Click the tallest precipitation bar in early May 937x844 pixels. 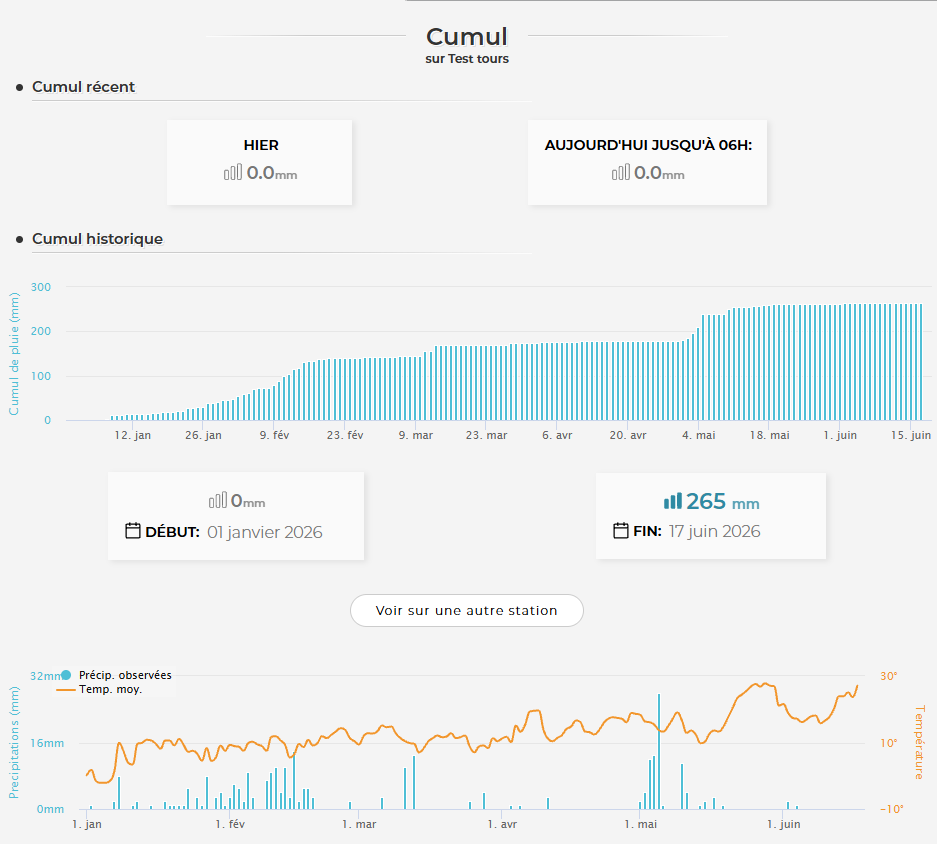point(659,751)
